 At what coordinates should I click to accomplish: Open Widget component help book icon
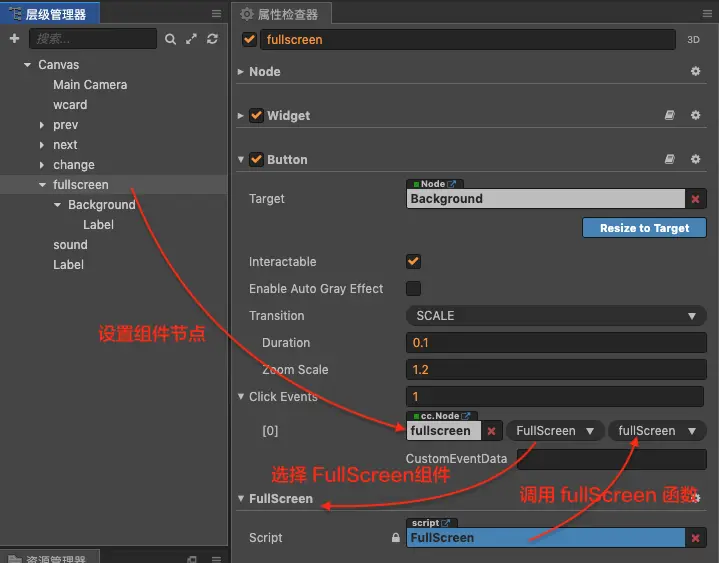(669, 115)
